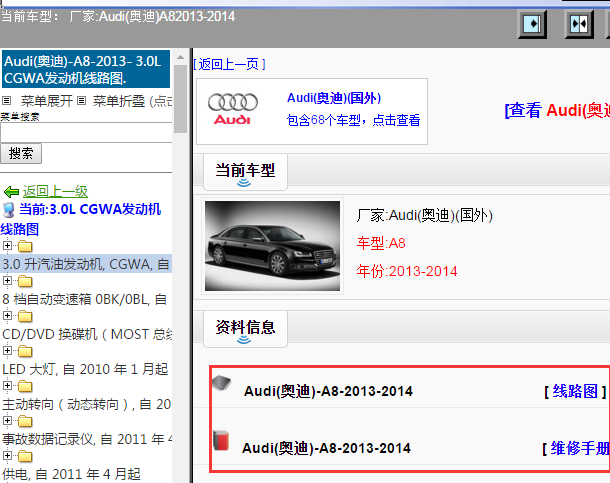
Task: Click the 资料信息 section tab
Action: [x=245, y=328]
